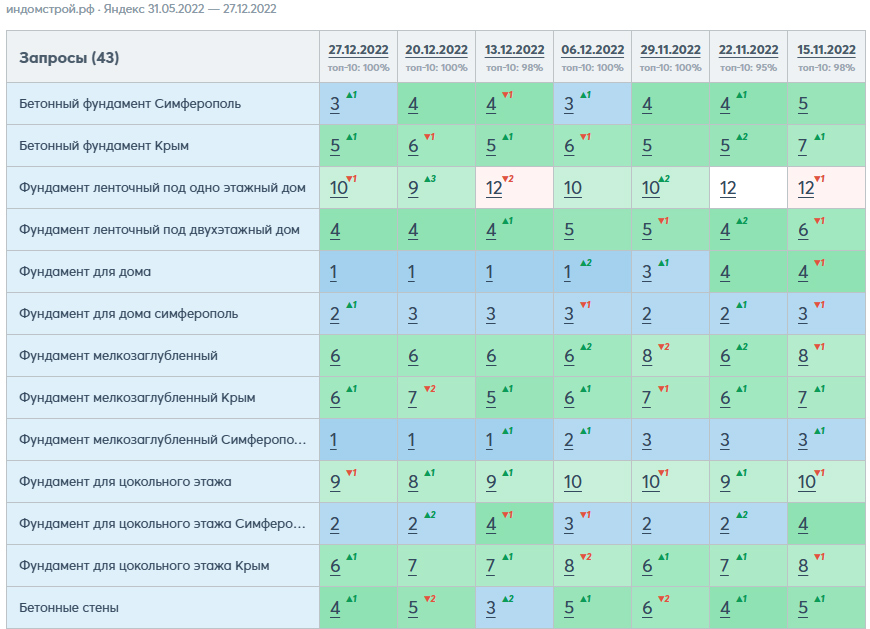Open the 20.12.2022 date column header
Image resolution: width=870 pixels, height=629 pixels.
click(436, 50)
